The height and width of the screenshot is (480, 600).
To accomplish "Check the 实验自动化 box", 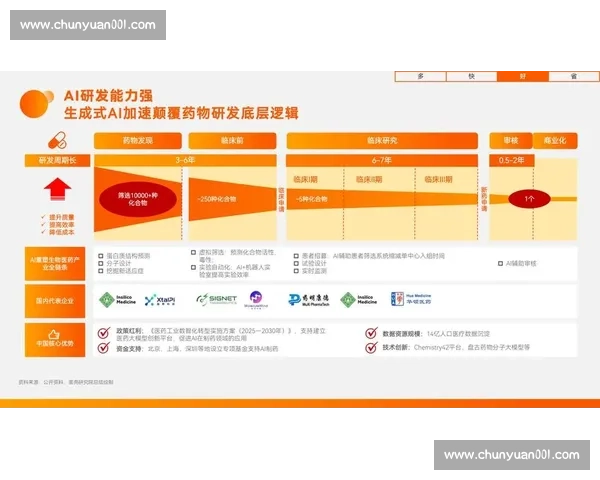I will point(193,267).
